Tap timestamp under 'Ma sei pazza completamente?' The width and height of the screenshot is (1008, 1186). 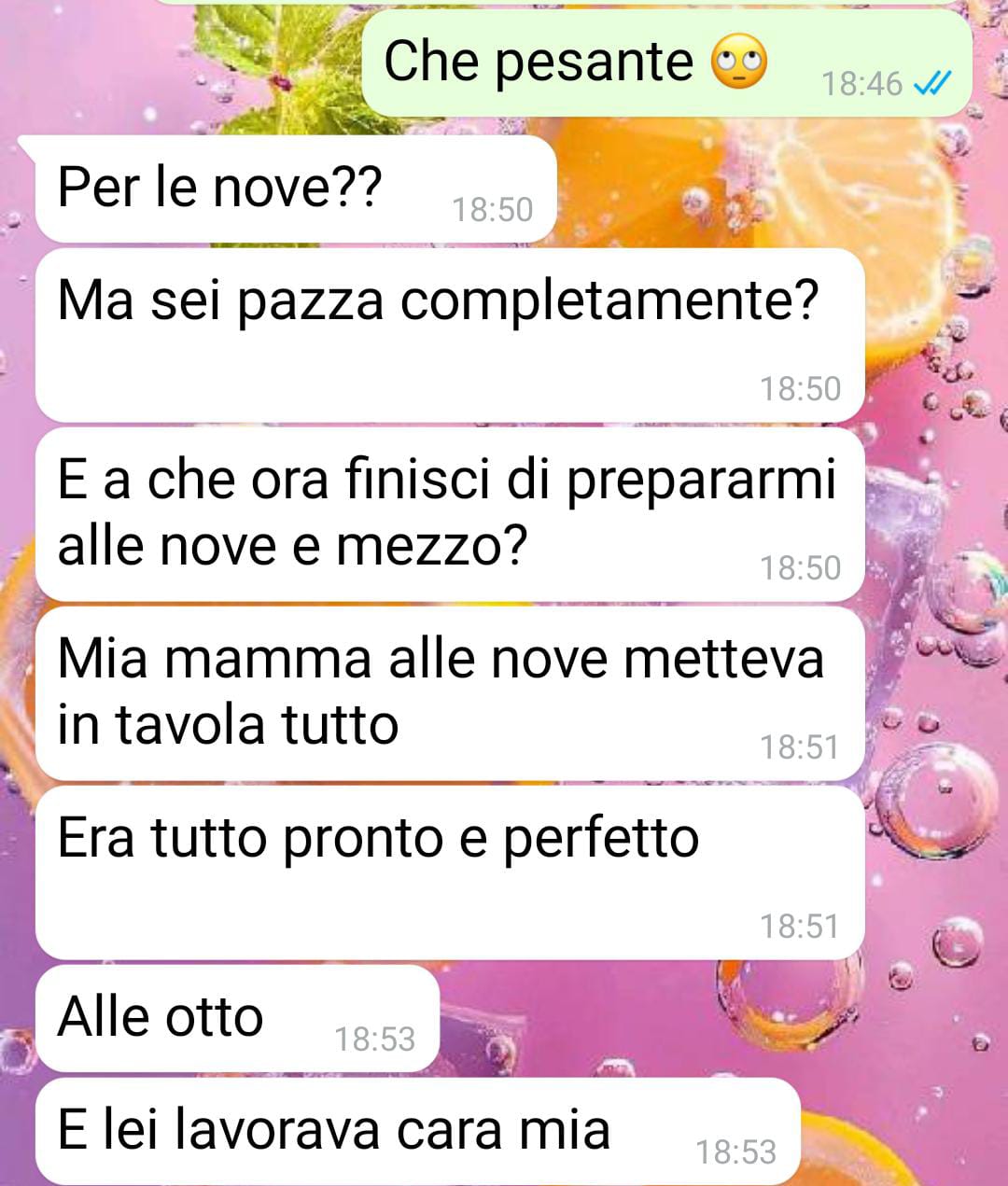point(800,389)
